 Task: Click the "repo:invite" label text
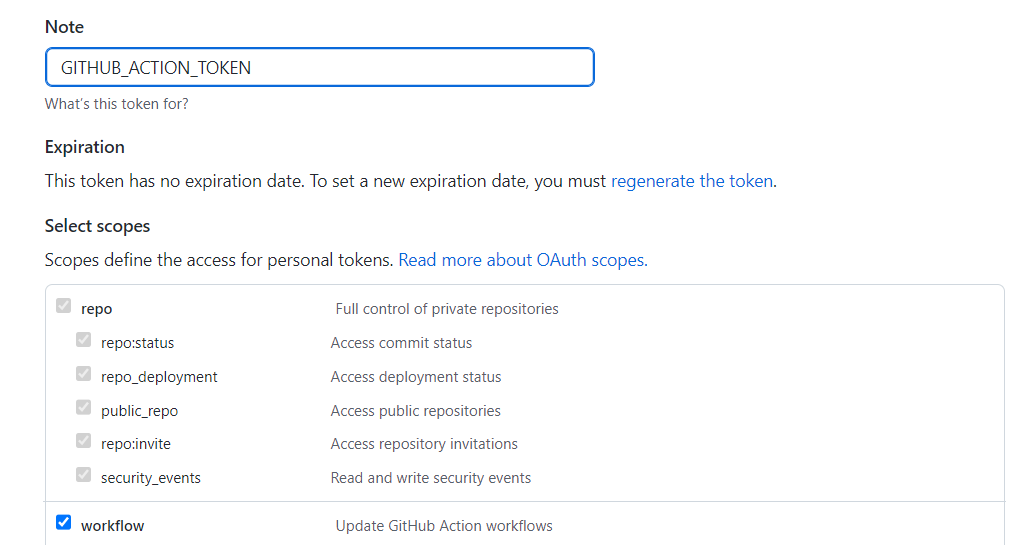(x=136, y=444)
